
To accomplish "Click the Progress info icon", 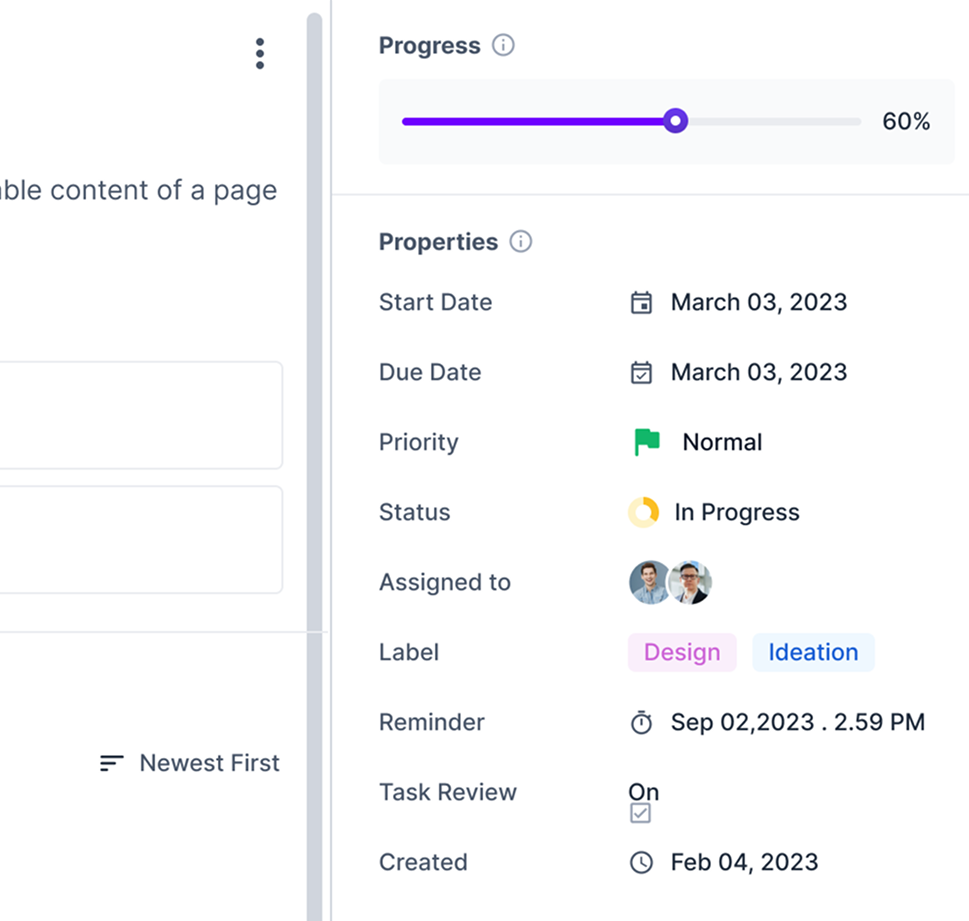I will point(503,45).
